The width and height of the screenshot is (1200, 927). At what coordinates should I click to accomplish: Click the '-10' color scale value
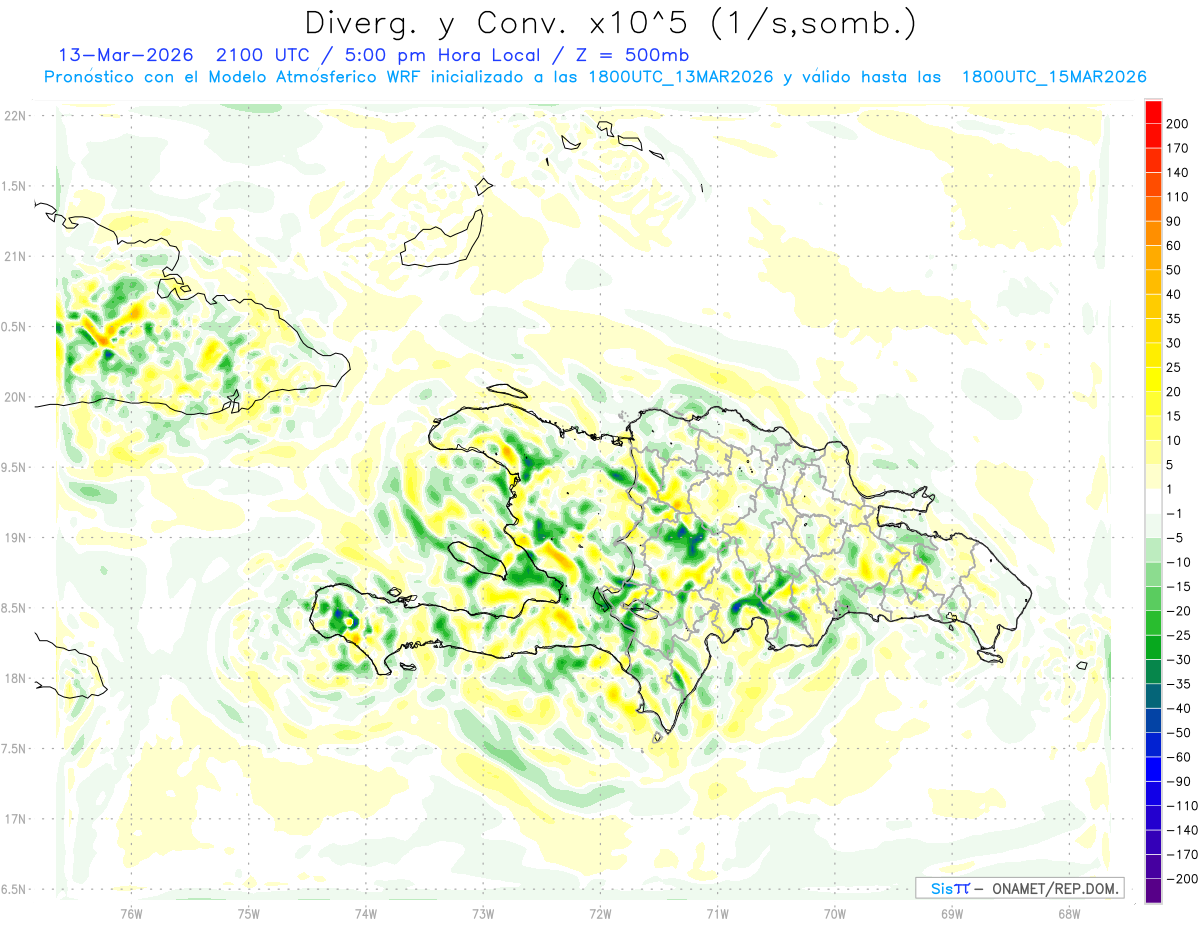click(x=1176, y=562)
